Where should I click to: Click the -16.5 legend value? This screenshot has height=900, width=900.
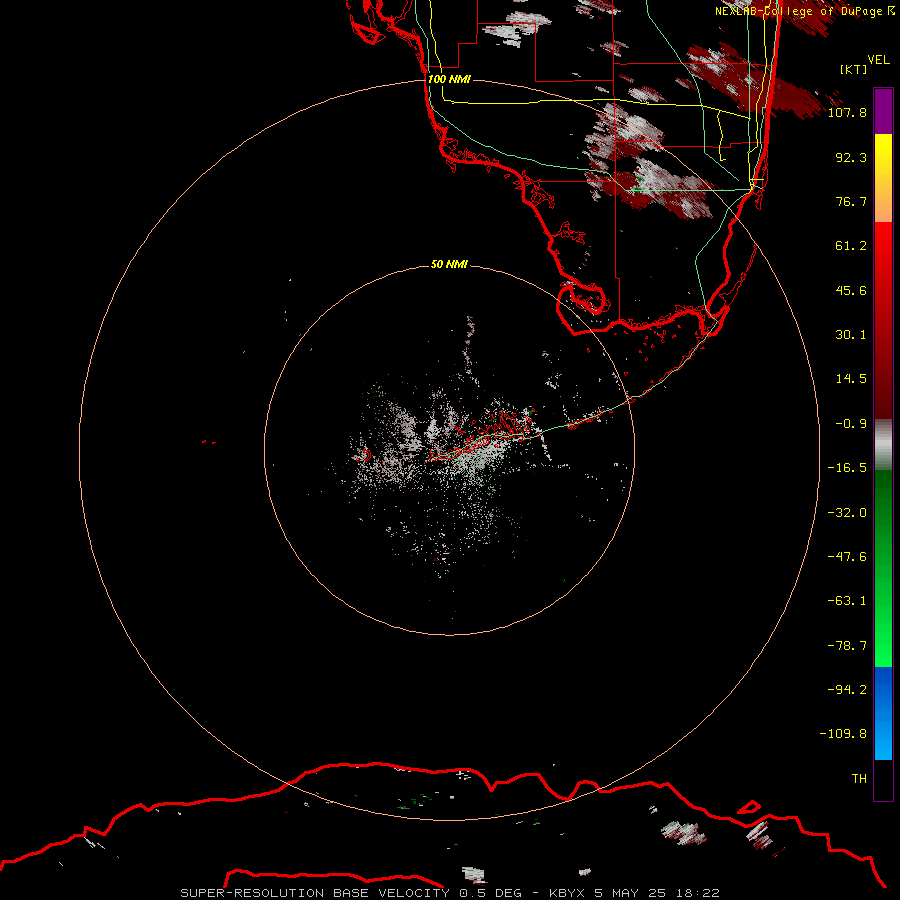tap(847, 468)
